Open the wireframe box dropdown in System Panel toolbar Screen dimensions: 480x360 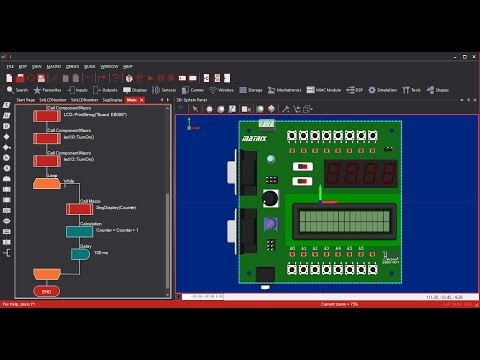[308, 109]
